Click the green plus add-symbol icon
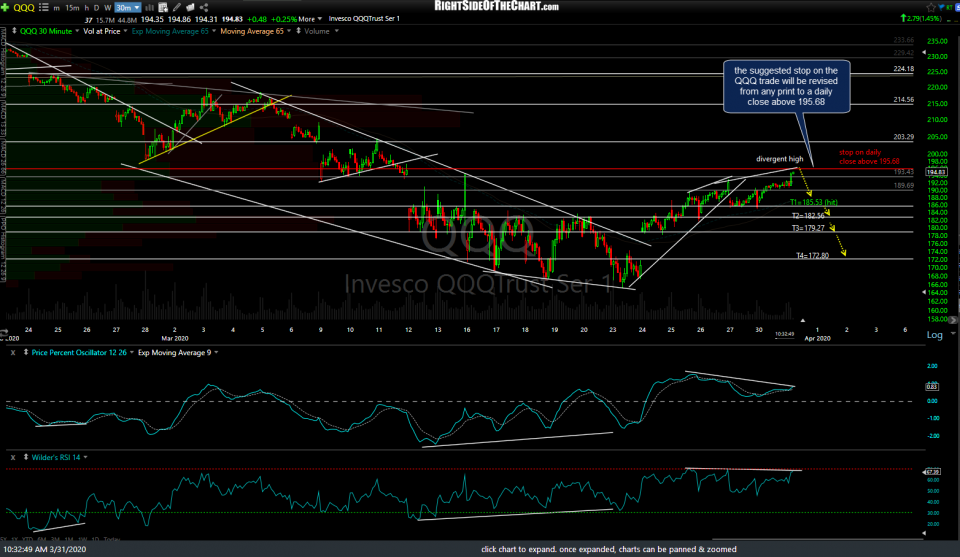 click(5, 7)
